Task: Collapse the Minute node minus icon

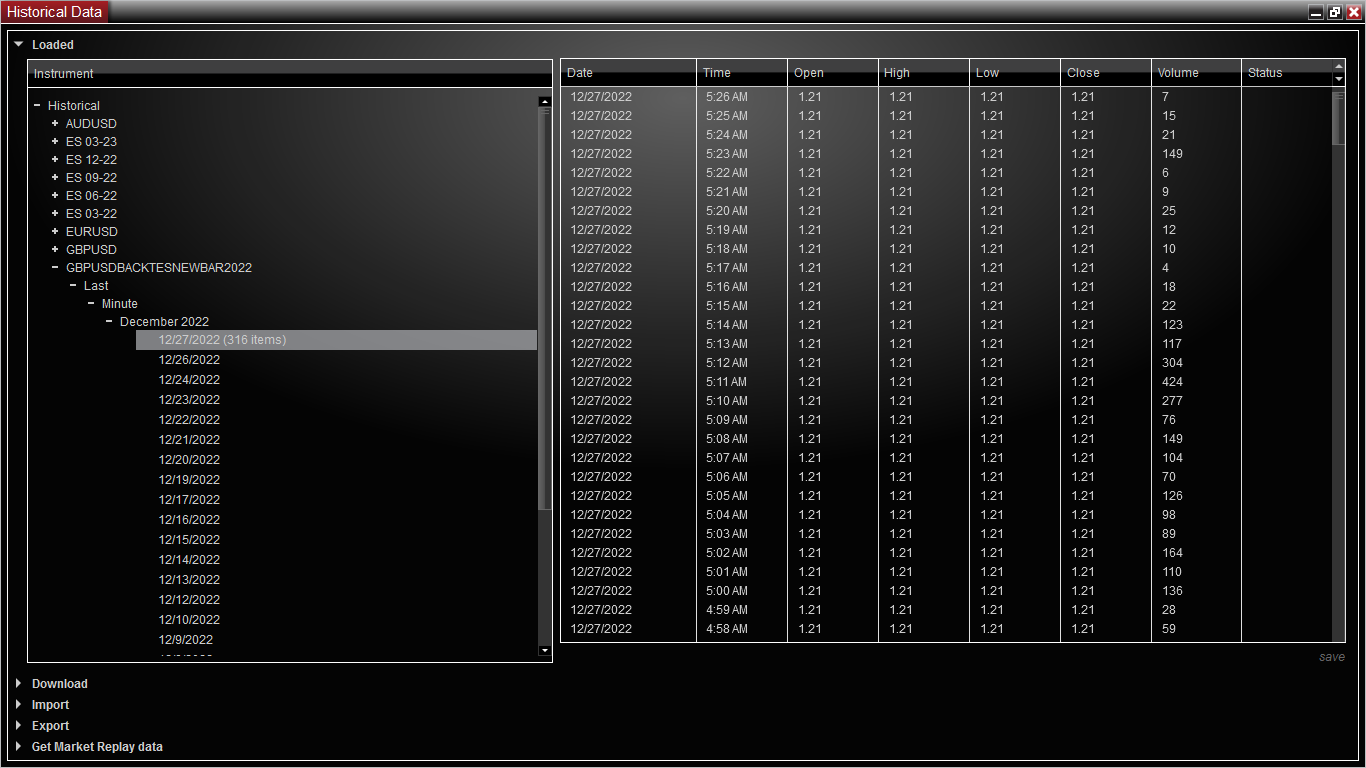Action: pos(92,303)
